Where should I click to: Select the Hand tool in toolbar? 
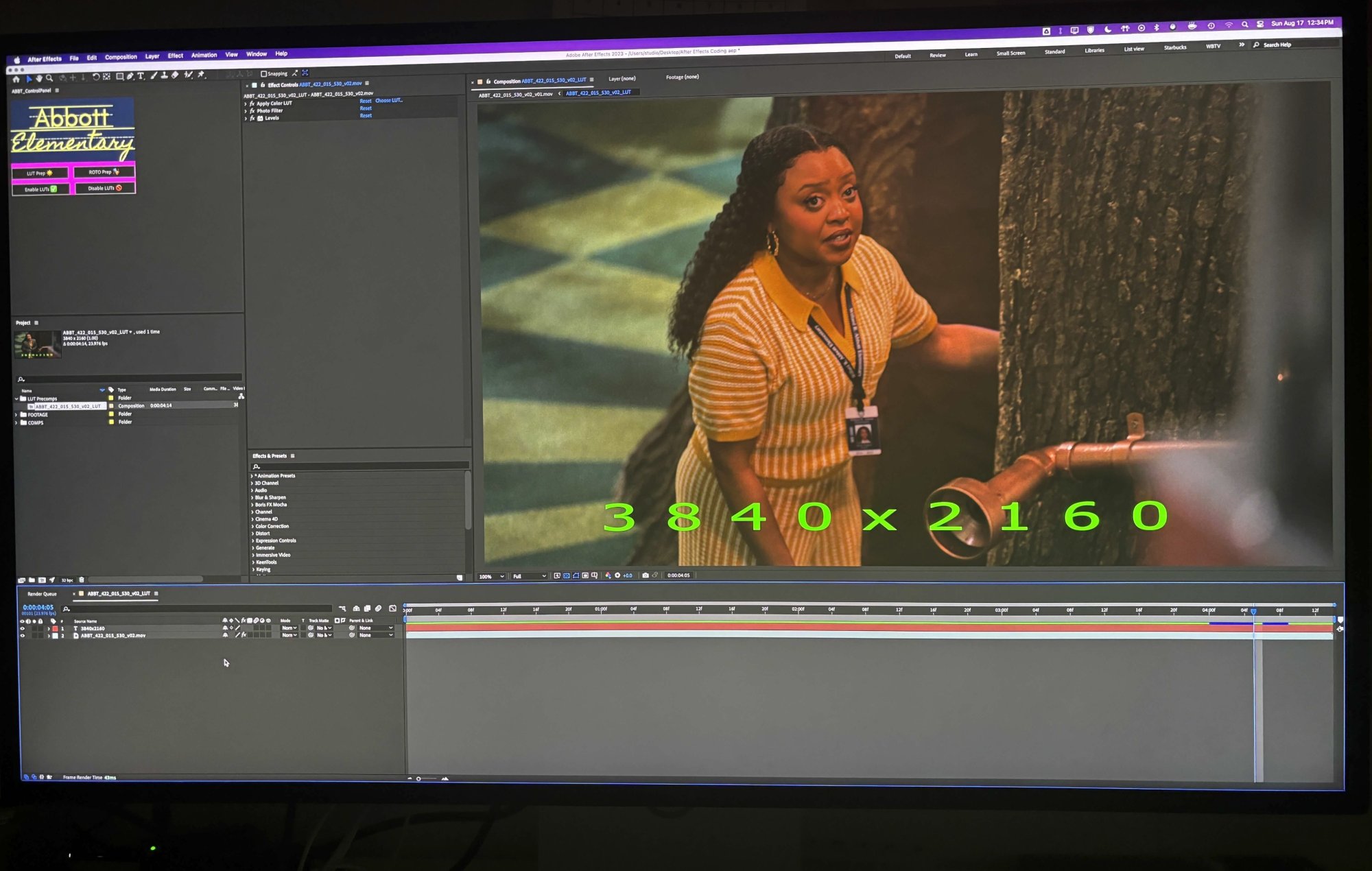[39, 78]
